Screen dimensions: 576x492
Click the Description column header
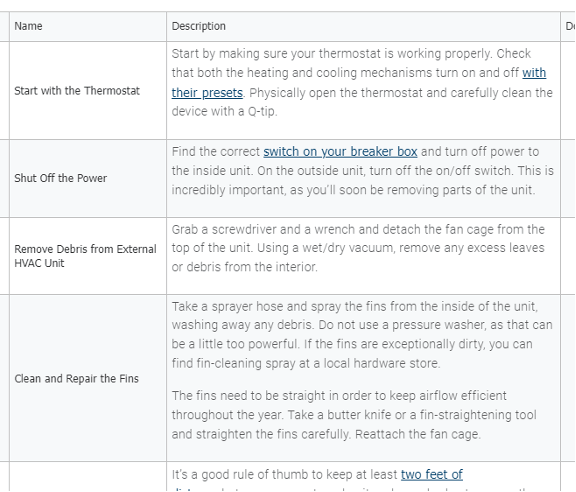(363, 26)
